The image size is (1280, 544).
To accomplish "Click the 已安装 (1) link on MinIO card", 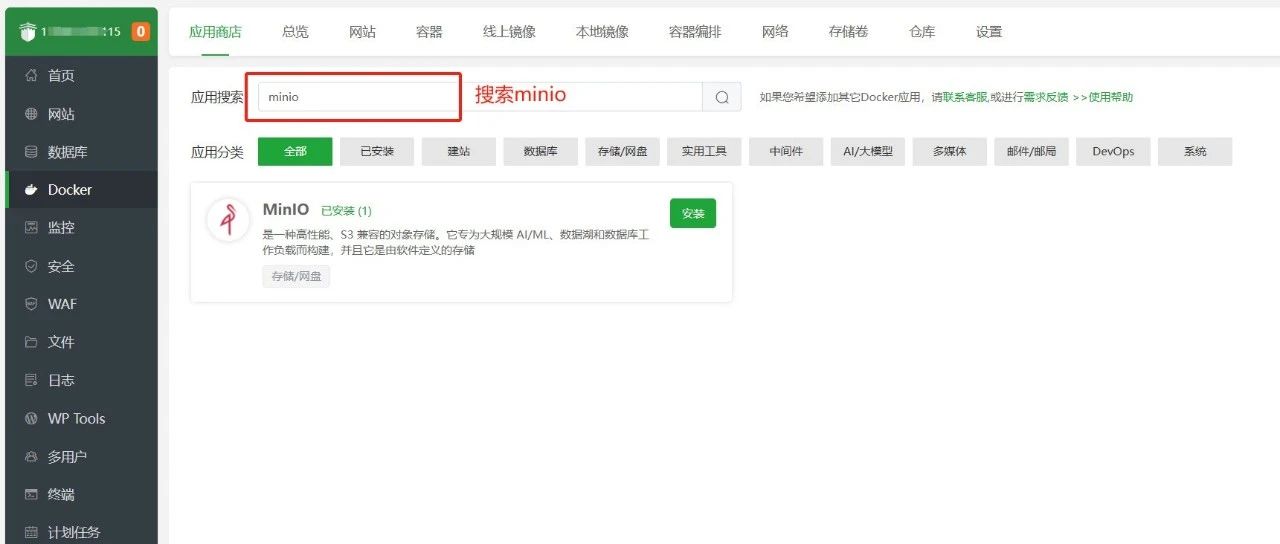I will [346, 211].
